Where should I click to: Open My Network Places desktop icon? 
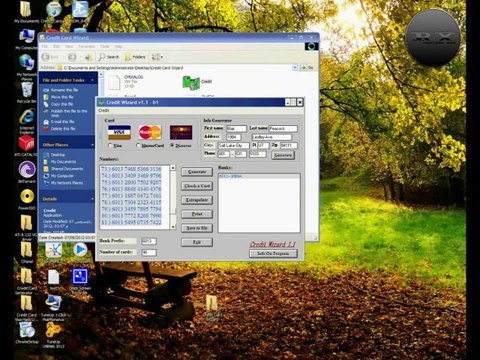[27, 67]
